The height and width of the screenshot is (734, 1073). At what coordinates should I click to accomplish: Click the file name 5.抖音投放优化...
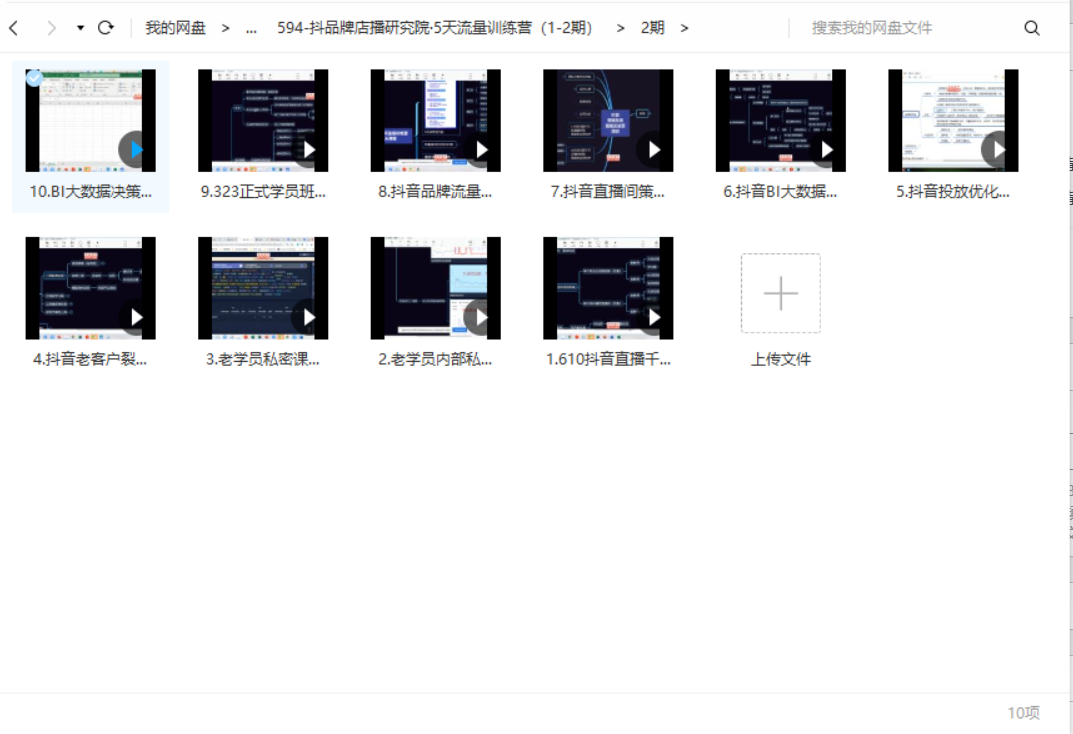[953, 192]
